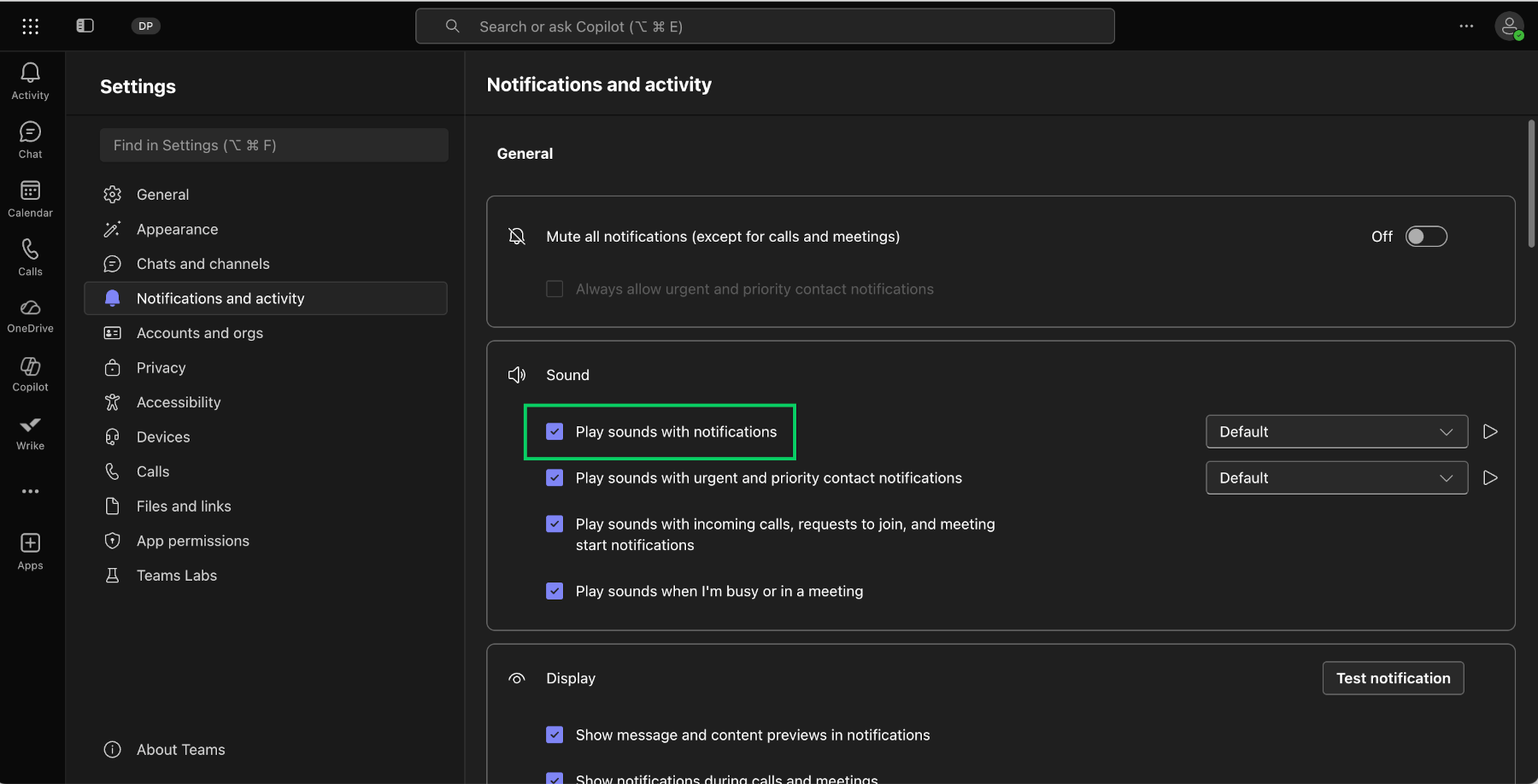Open Accounts and orgs settings
This screenshot has height=784, width=1538.
(266, 333)
